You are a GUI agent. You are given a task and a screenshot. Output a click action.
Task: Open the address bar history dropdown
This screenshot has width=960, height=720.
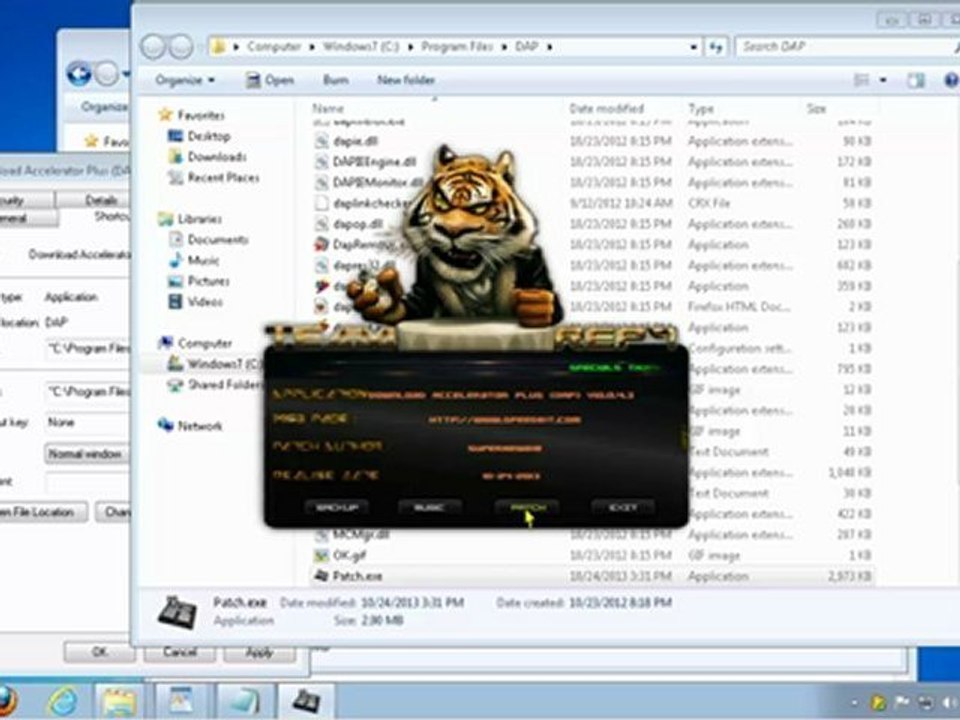693,47
